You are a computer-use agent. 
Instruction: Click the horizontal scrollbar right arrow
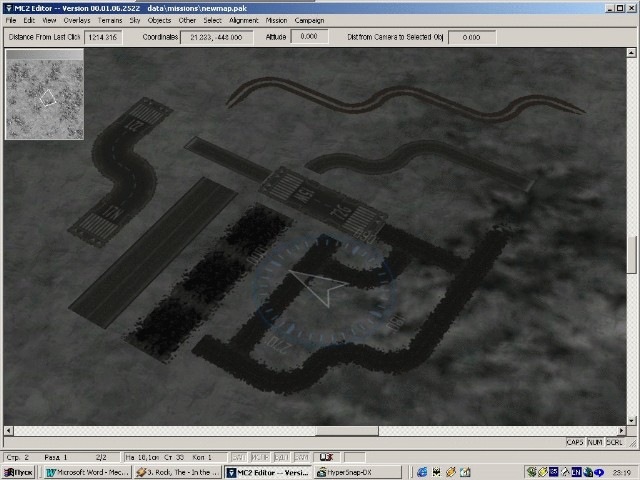[621, 431]
